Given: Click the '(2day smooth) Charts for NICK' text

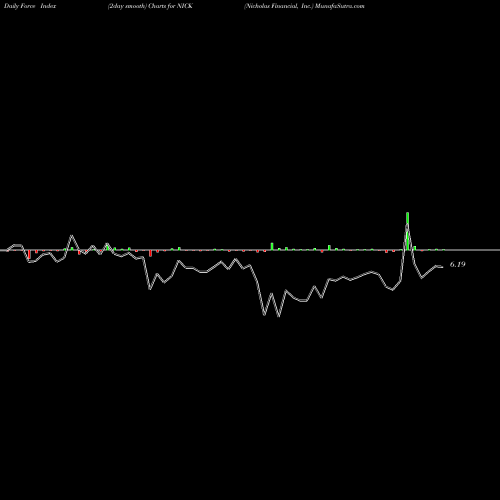Looking at the screenshot, I should click(x=150, y=6).
